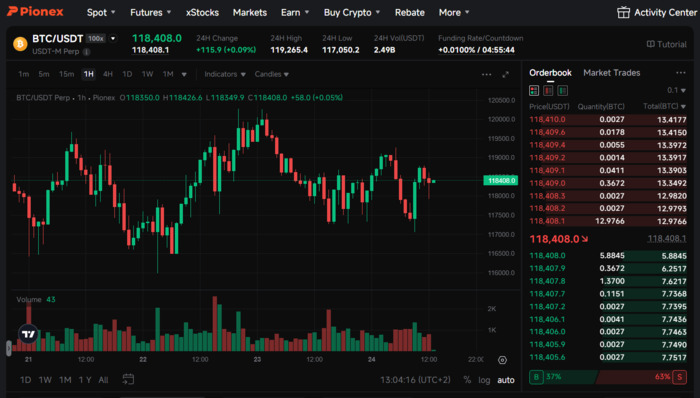The width and height of the screenshot is (700, 398).
Task: Switch to Market Trades tab
Action: [x=612, y=73]
